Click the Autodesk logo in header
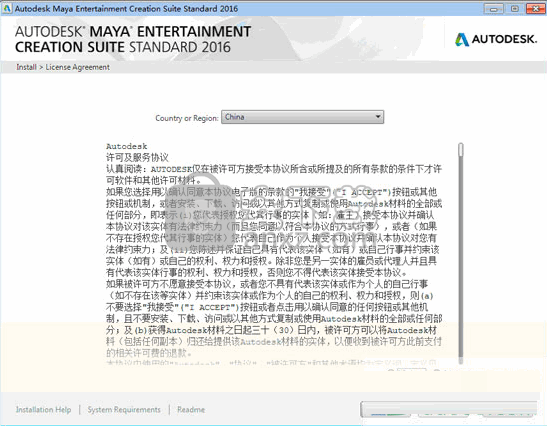The width and height of the screenshot is (547, 426). pos(496,39)
